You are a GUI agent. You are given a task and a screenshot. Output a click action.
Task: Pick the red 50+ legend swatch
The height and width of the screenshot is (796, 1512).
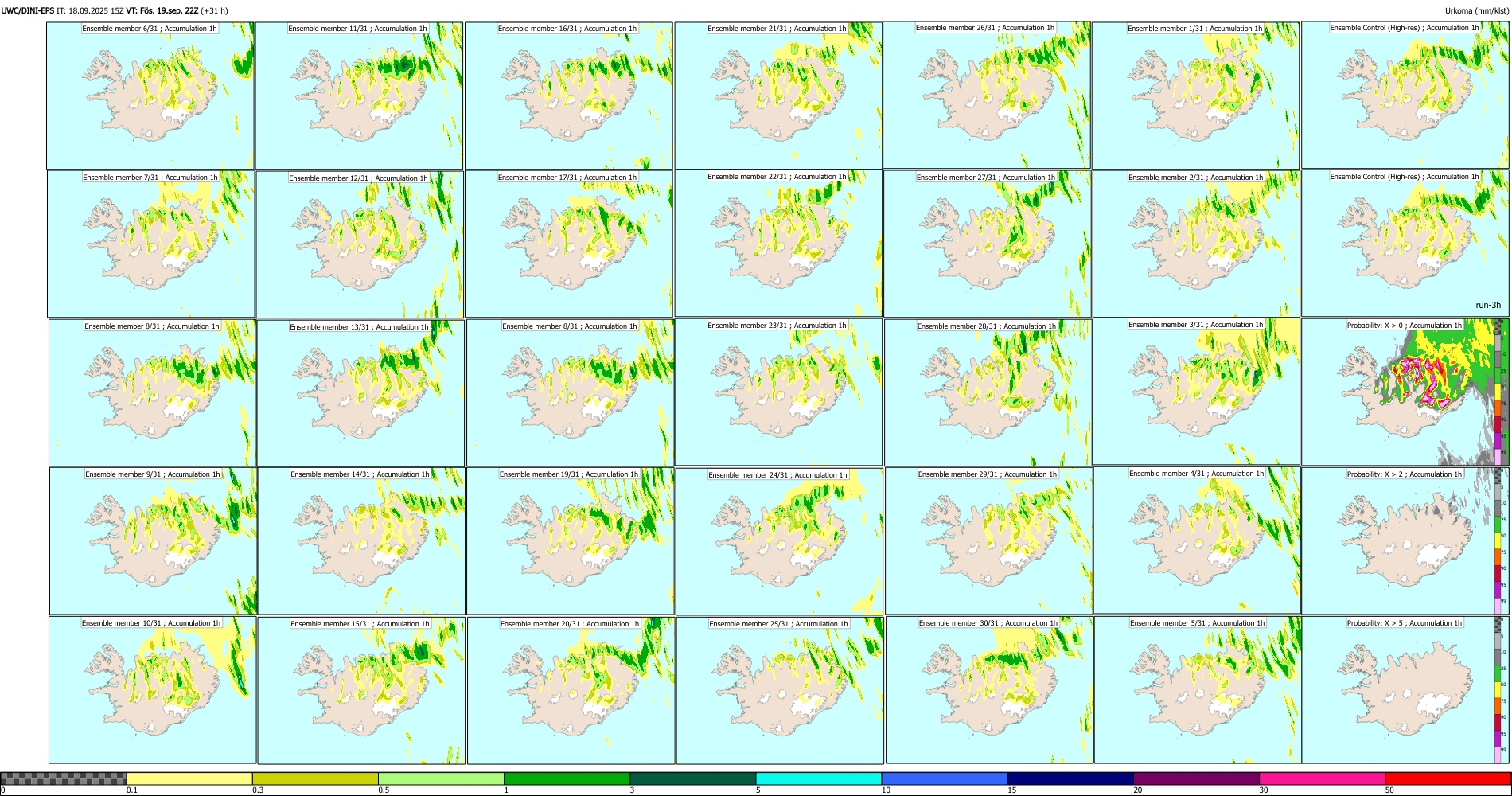[1448, 778]
